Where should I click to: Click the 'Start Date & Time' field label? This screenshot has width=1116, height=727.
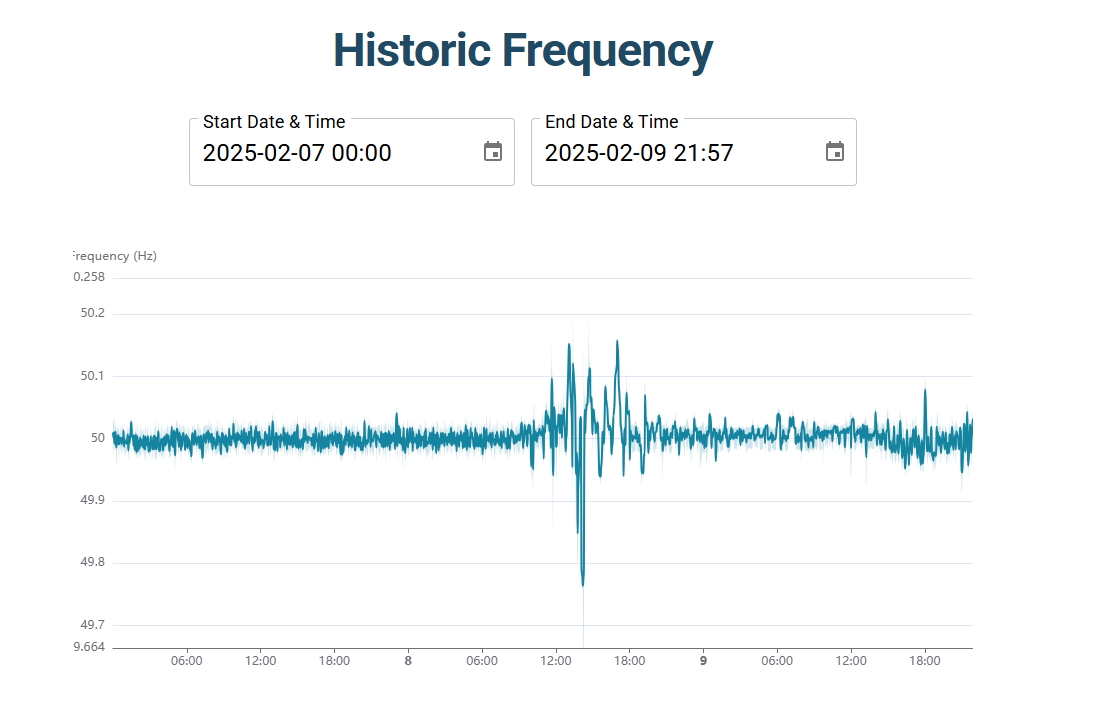coord(274,122)
